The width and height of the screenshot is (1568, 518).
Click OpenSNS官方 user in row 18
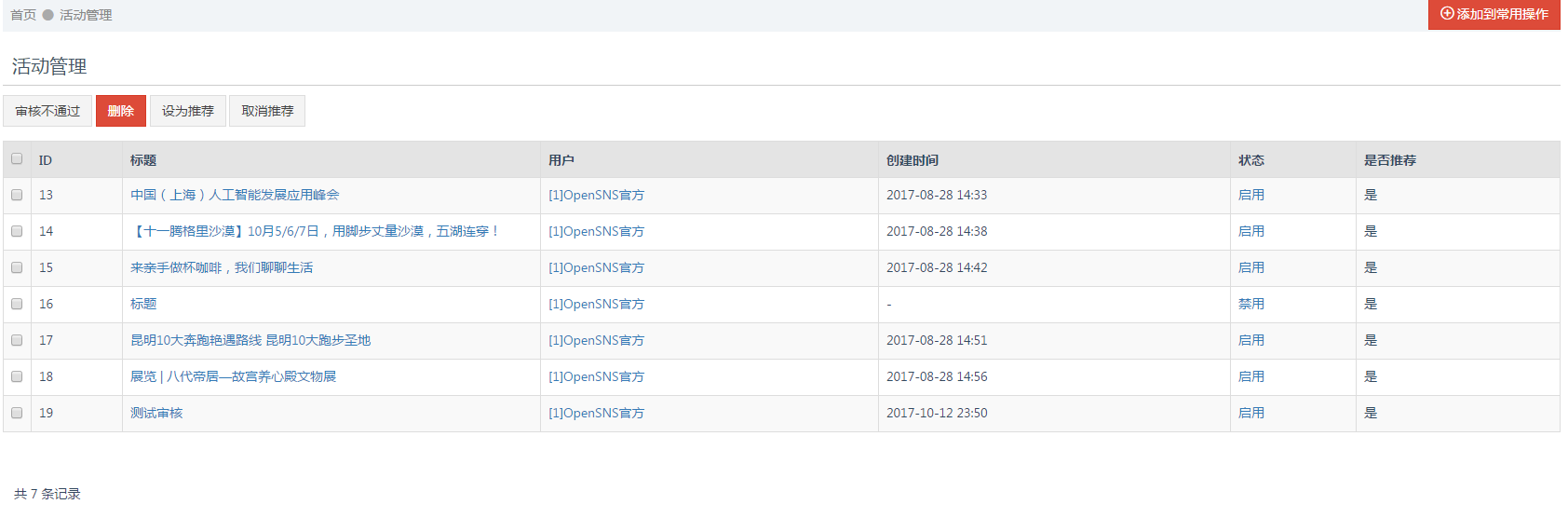[x=596, y=376]
